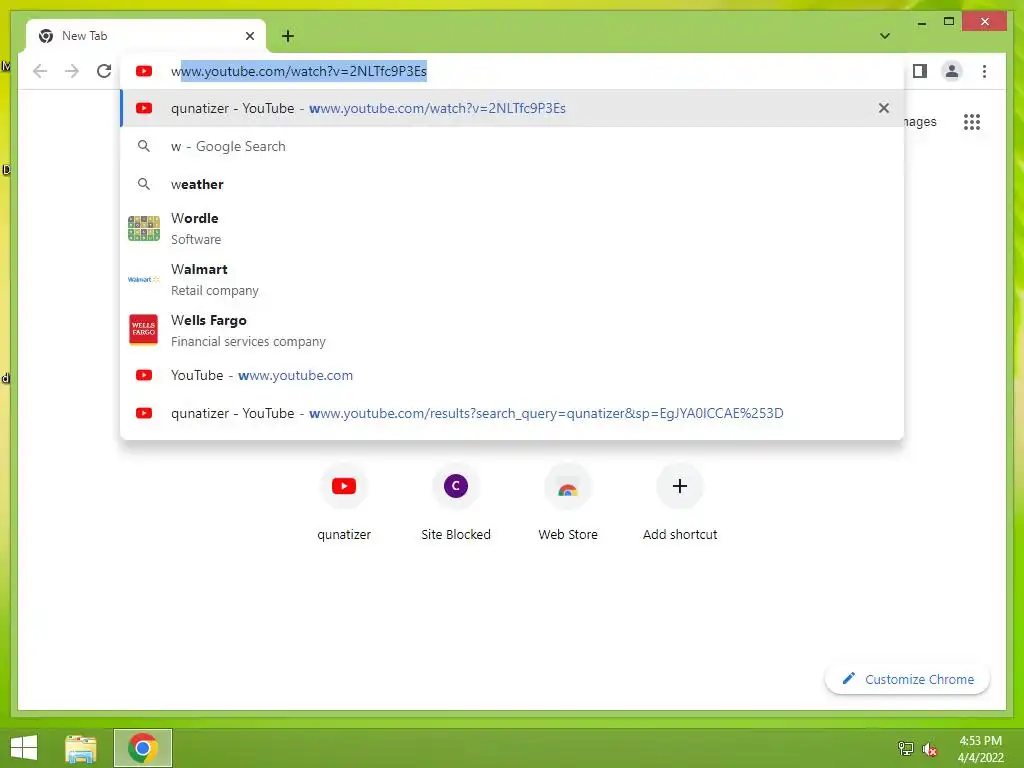
Task: Click the YouTube icon in address bar
Action: coord(144,71)
